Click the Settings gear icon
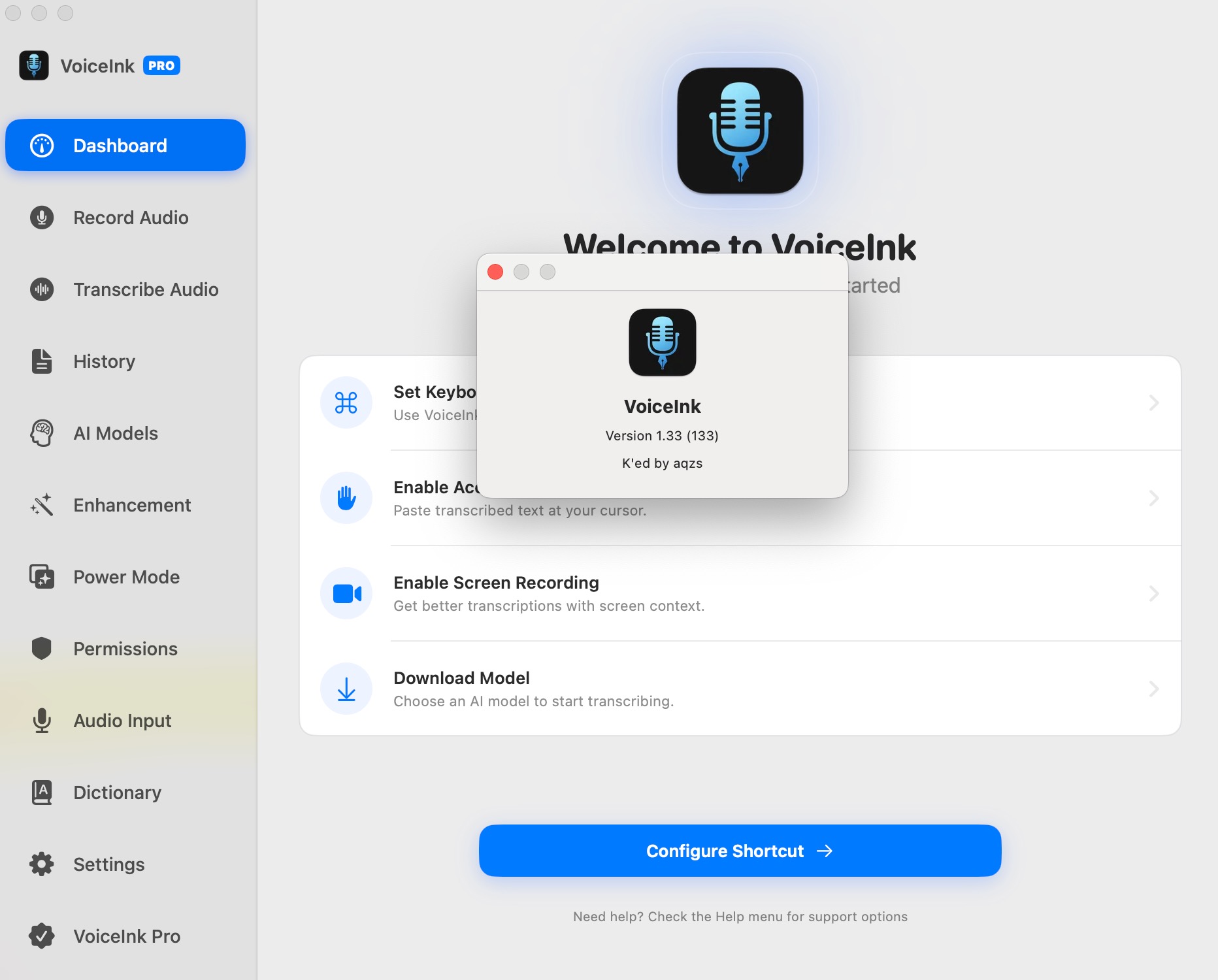Image resolution: width=1218 pixels, height=980 pixels. point(42,864)
